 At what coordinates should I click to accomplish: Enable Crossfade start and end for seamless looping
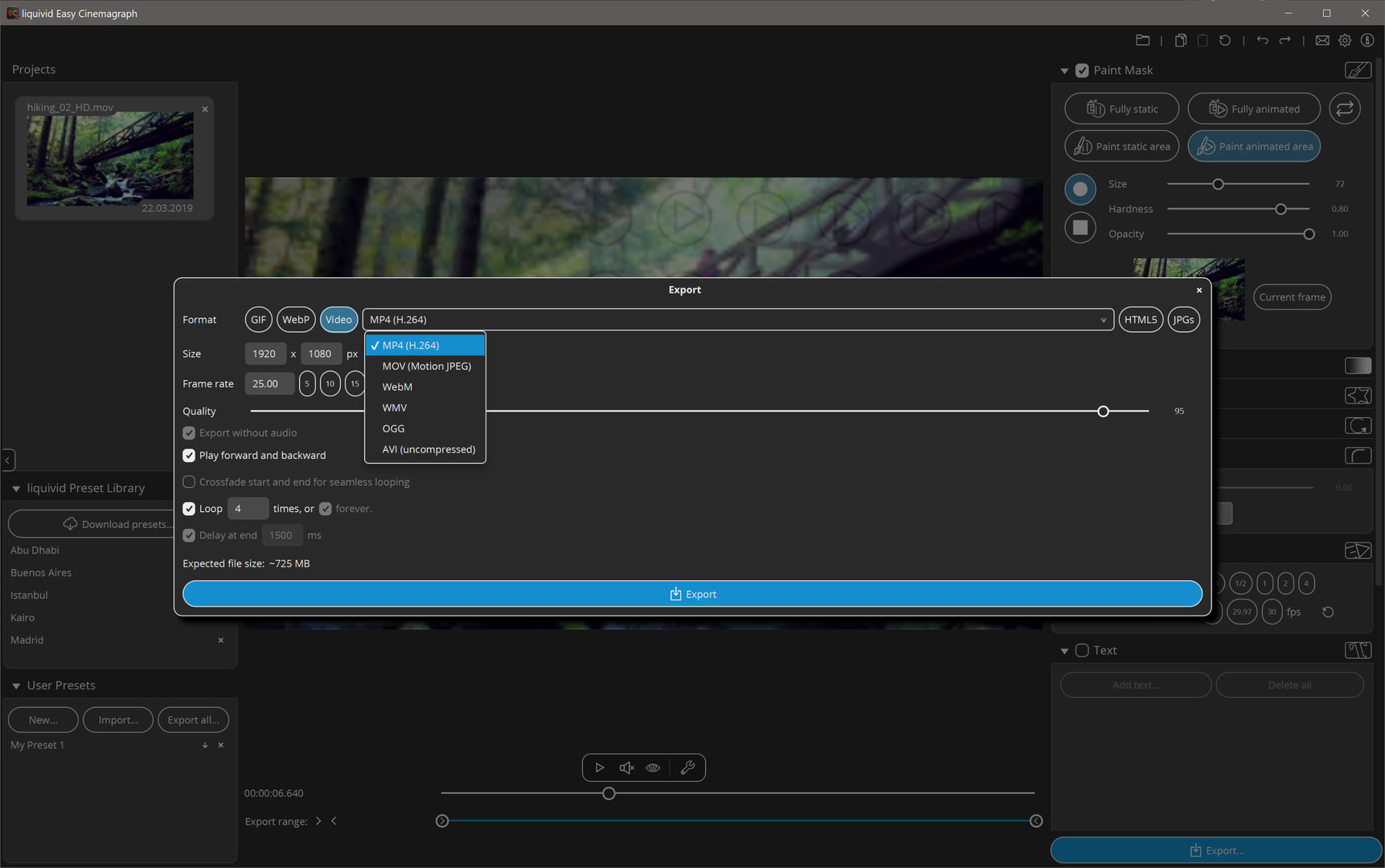tap(189, 481)
